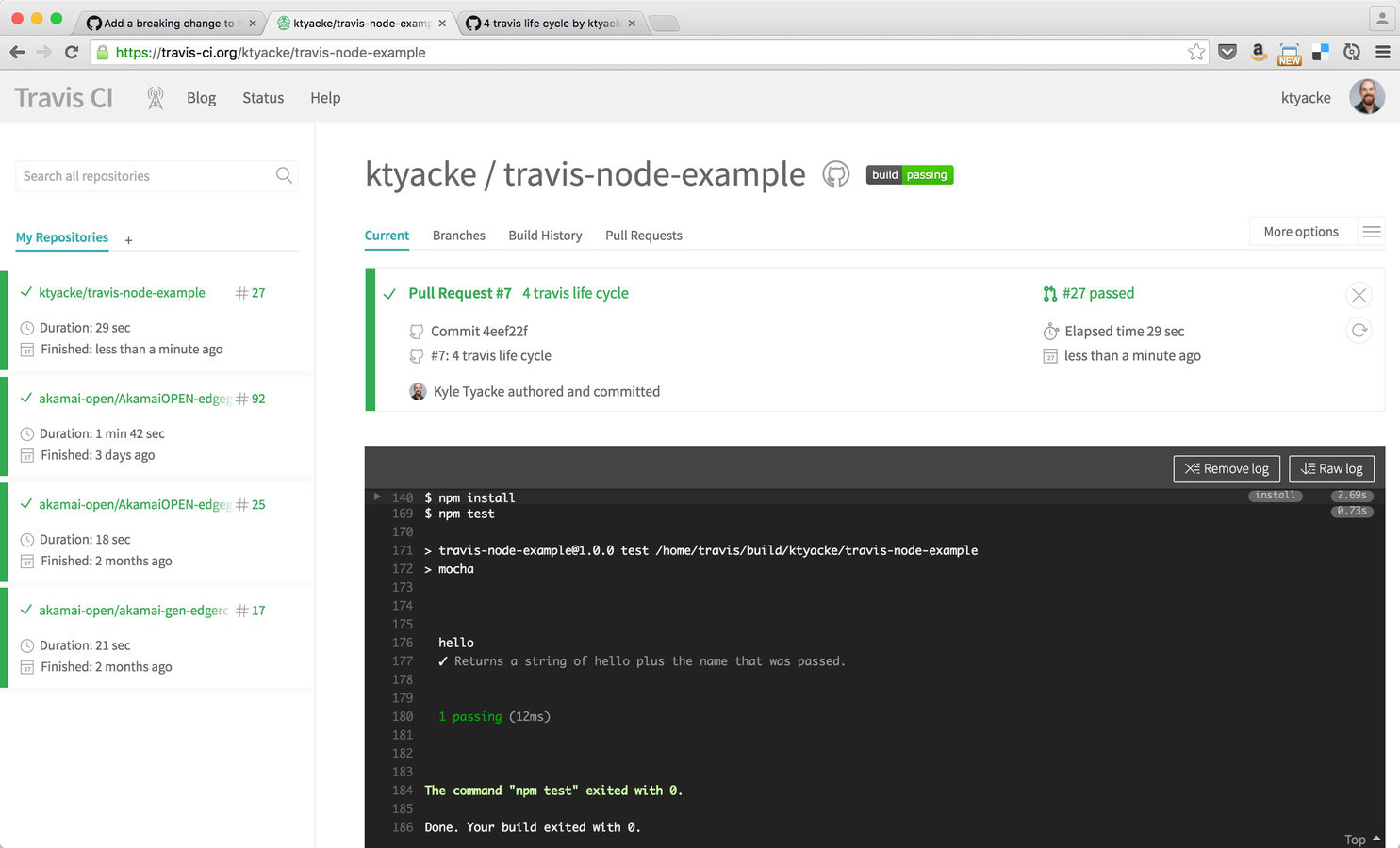The height and width of the screenshot is (848, 1400).
Task: Open the Travis CI broadcast tower icon
Action: point(156,98)
